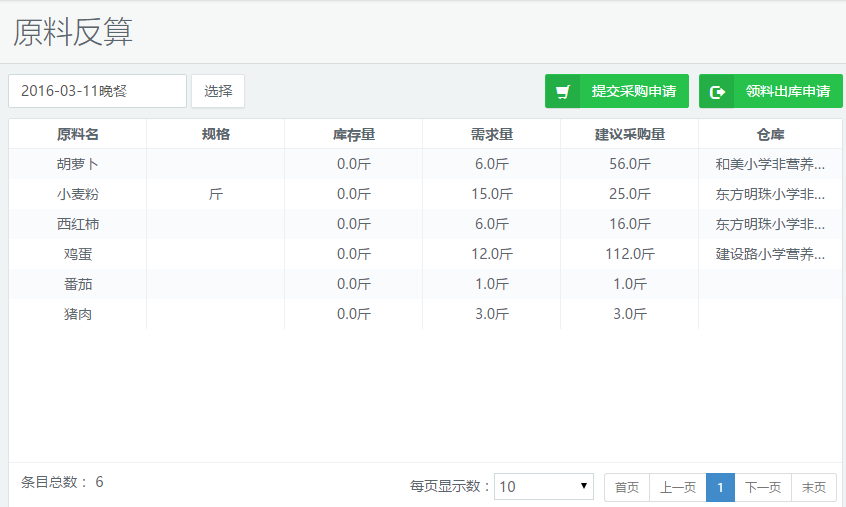Screen dimensions: 846x507
Task: Click the 仓库 column header
Action: point(770,134)
